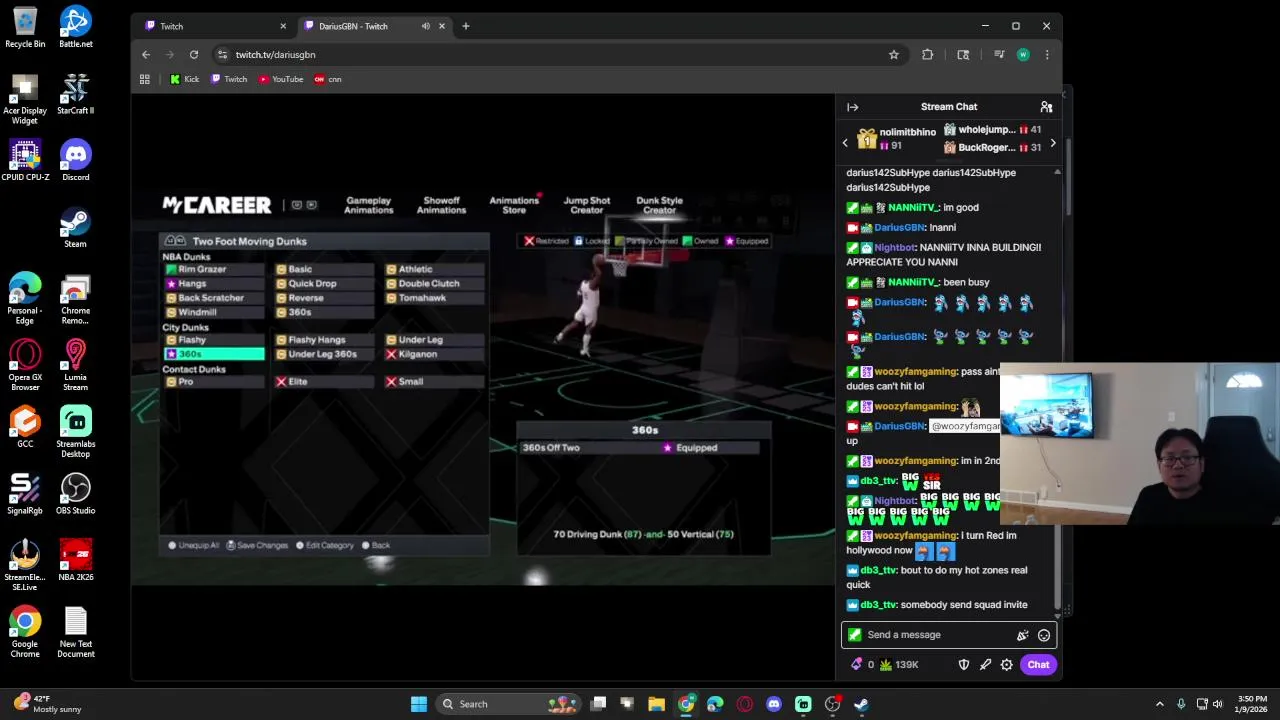
Task: Open the YouTube bookmark
Action: click(x=281, y=79)
